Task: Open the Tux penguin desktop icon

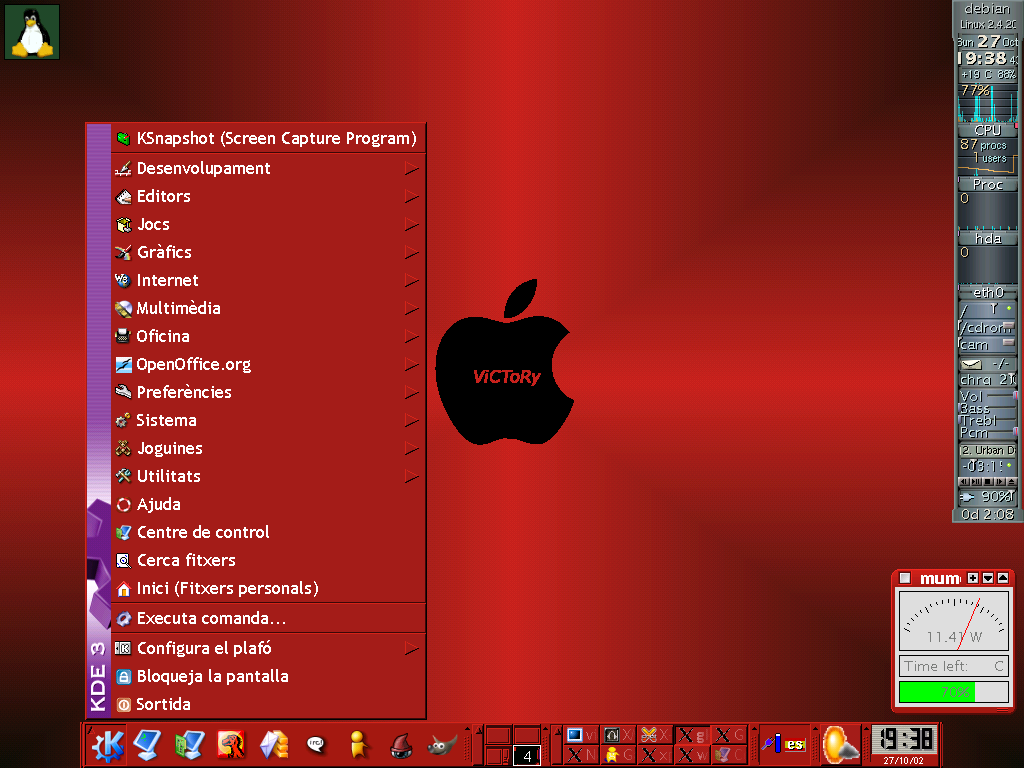Action: click(32, 32)
